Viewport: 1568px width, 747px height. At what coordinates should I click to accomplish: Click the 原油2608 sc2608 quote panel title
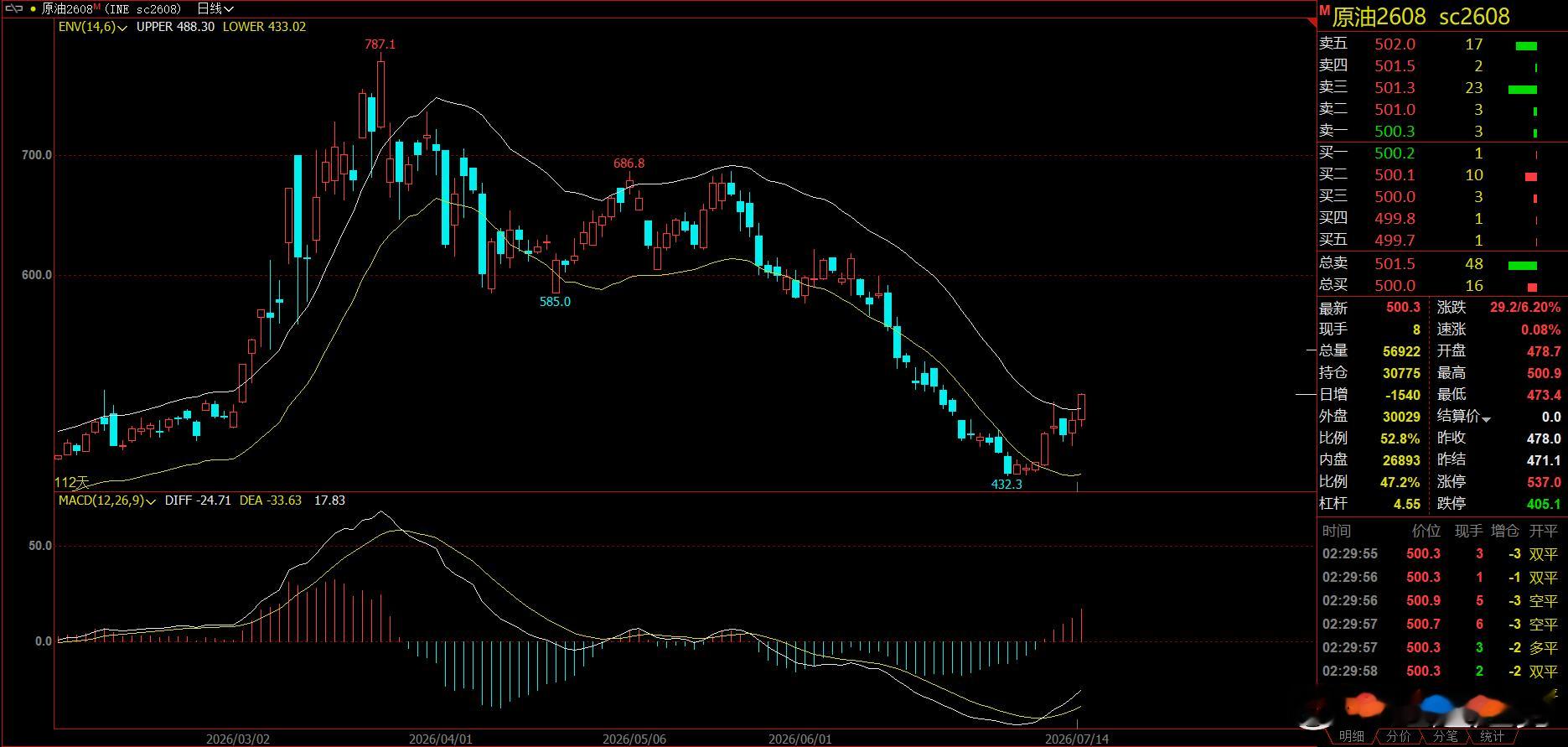coord(1421,17)
